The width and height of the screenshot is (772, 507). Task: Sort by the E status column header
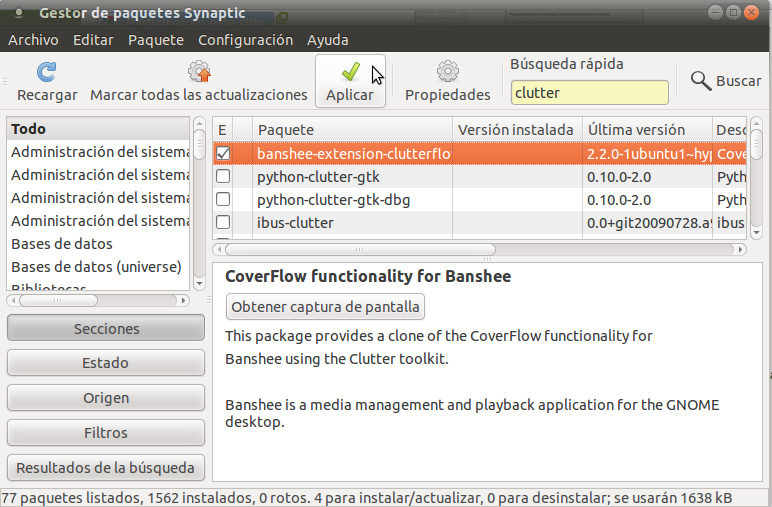(x=223, y=129)
